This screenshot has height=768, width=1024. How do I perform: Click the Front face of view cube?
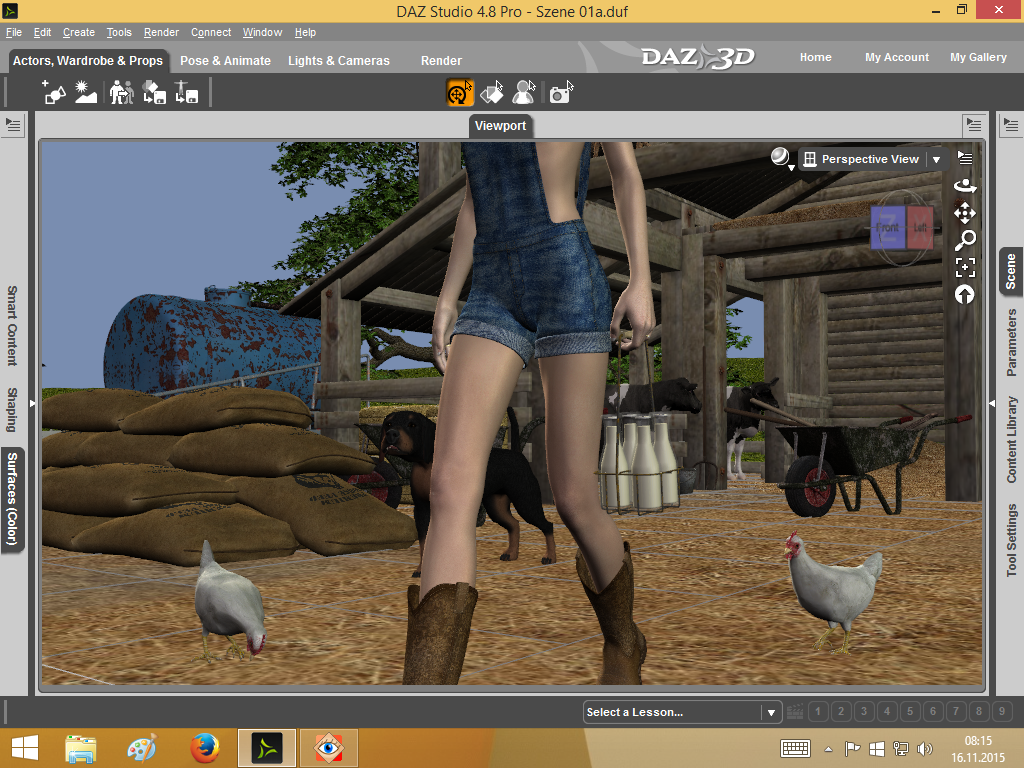click(x=888, y=227)
